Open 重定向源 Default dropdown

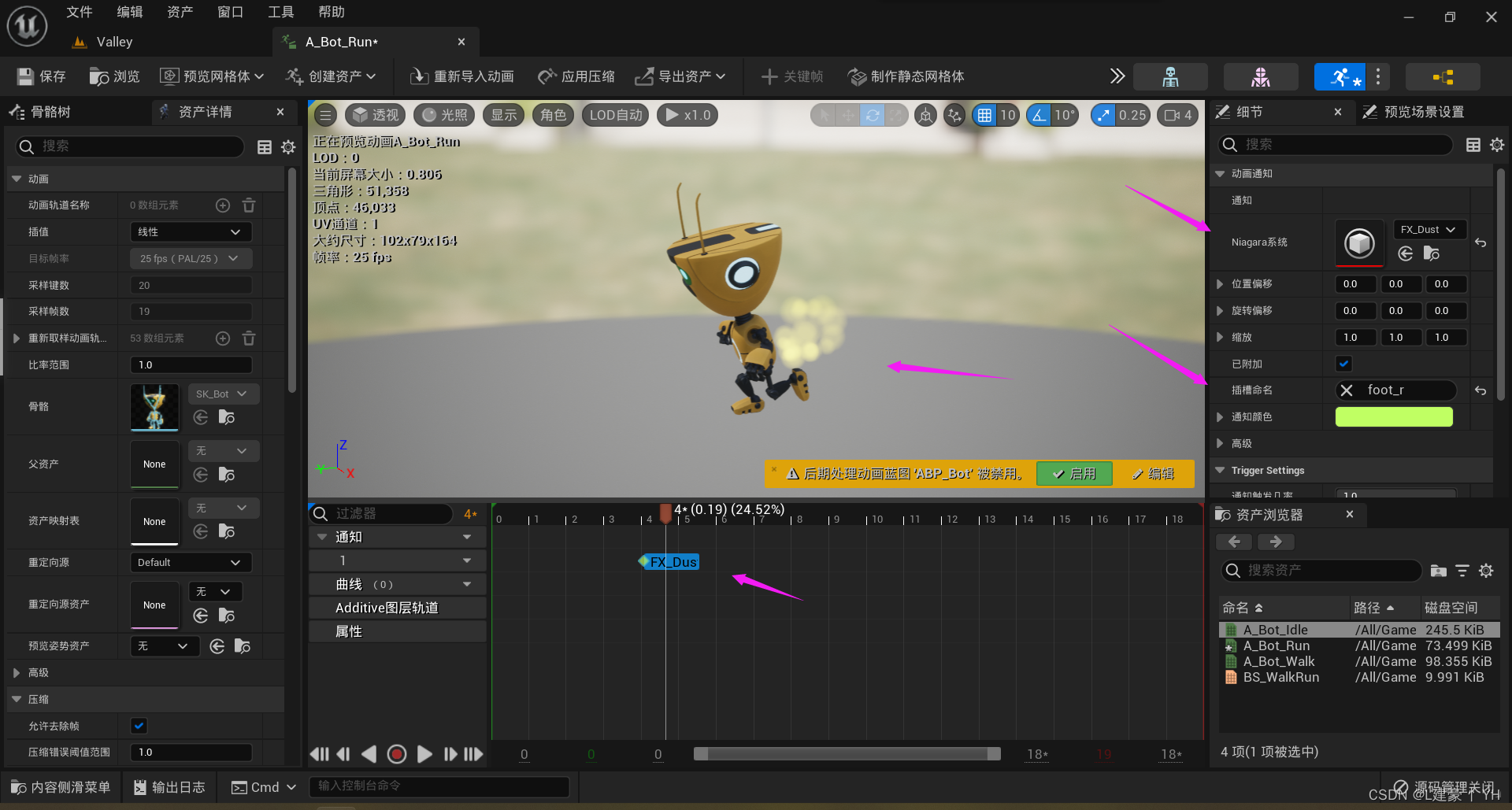[191, 563]
